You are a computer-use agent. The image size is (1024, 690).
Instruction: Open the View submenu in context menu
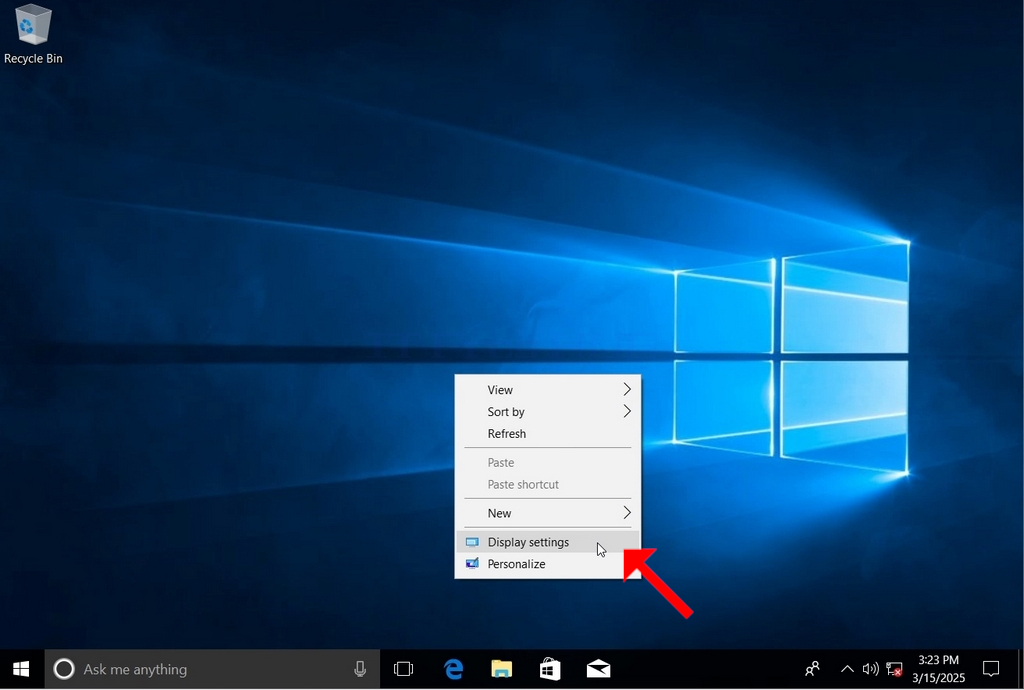point(547,390)
